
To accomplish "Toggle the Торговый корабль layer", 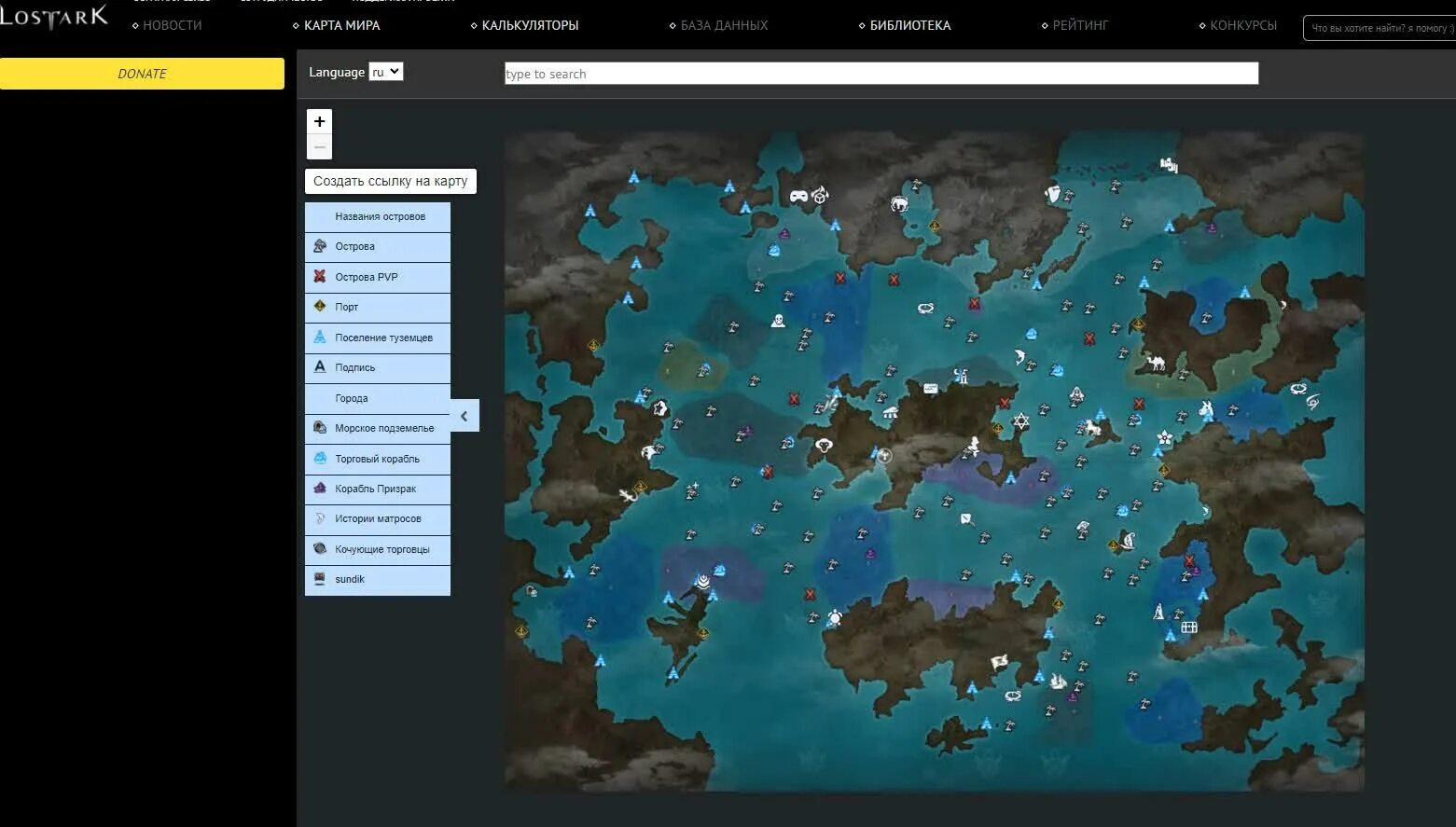I will (378, 459).
